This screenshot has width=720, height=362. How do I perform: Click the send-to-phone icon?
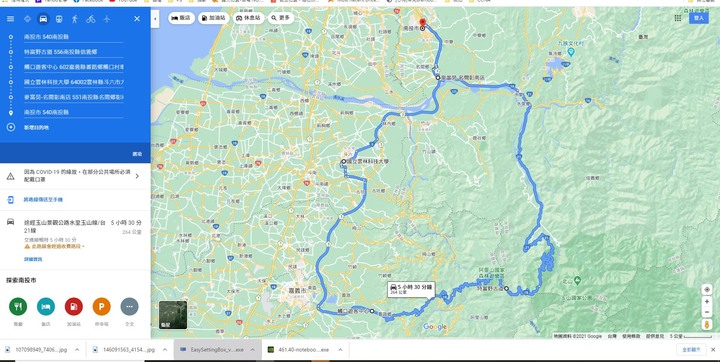(10, 199)
